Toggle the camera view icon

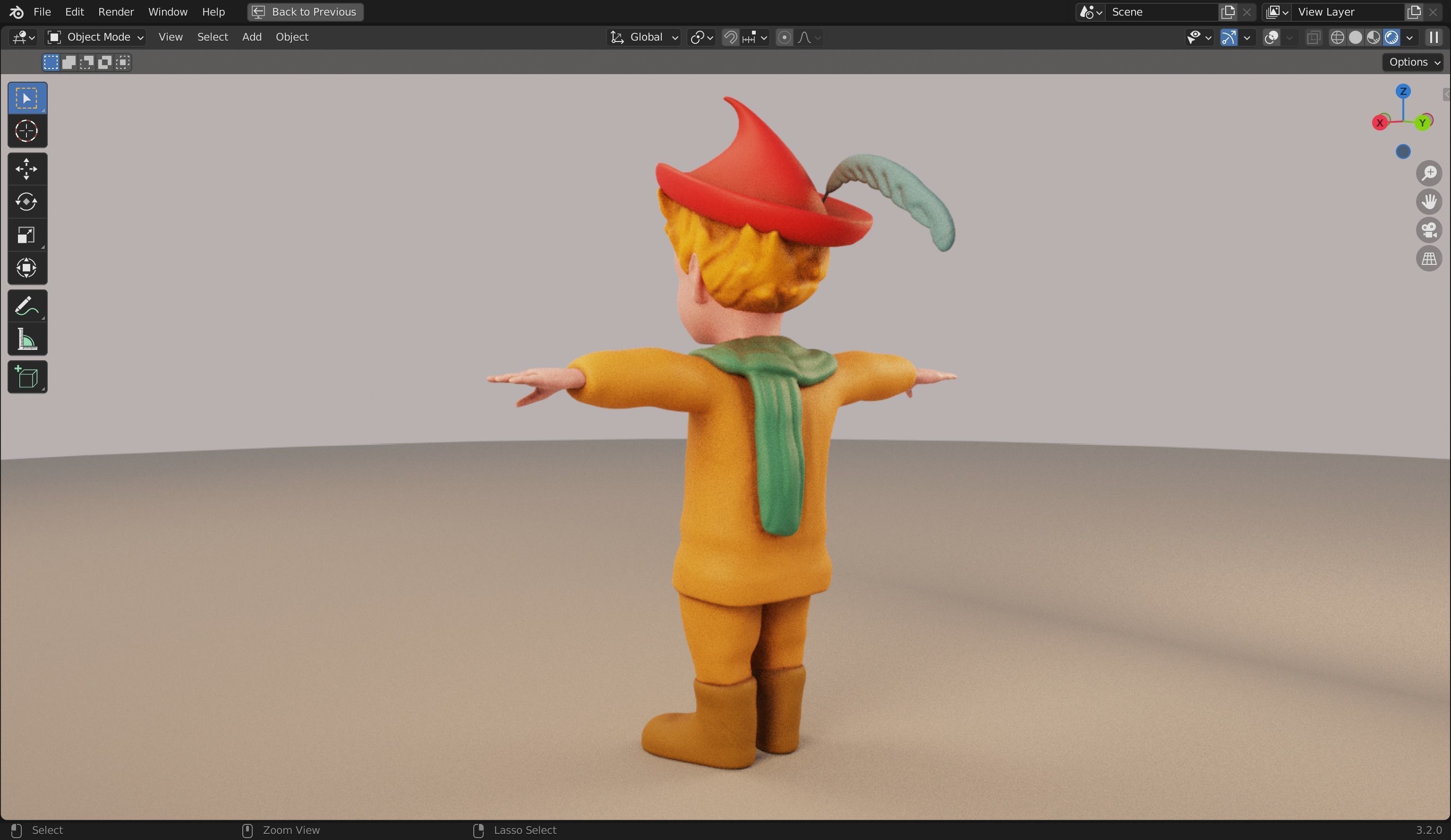[x=1429, y=230]
